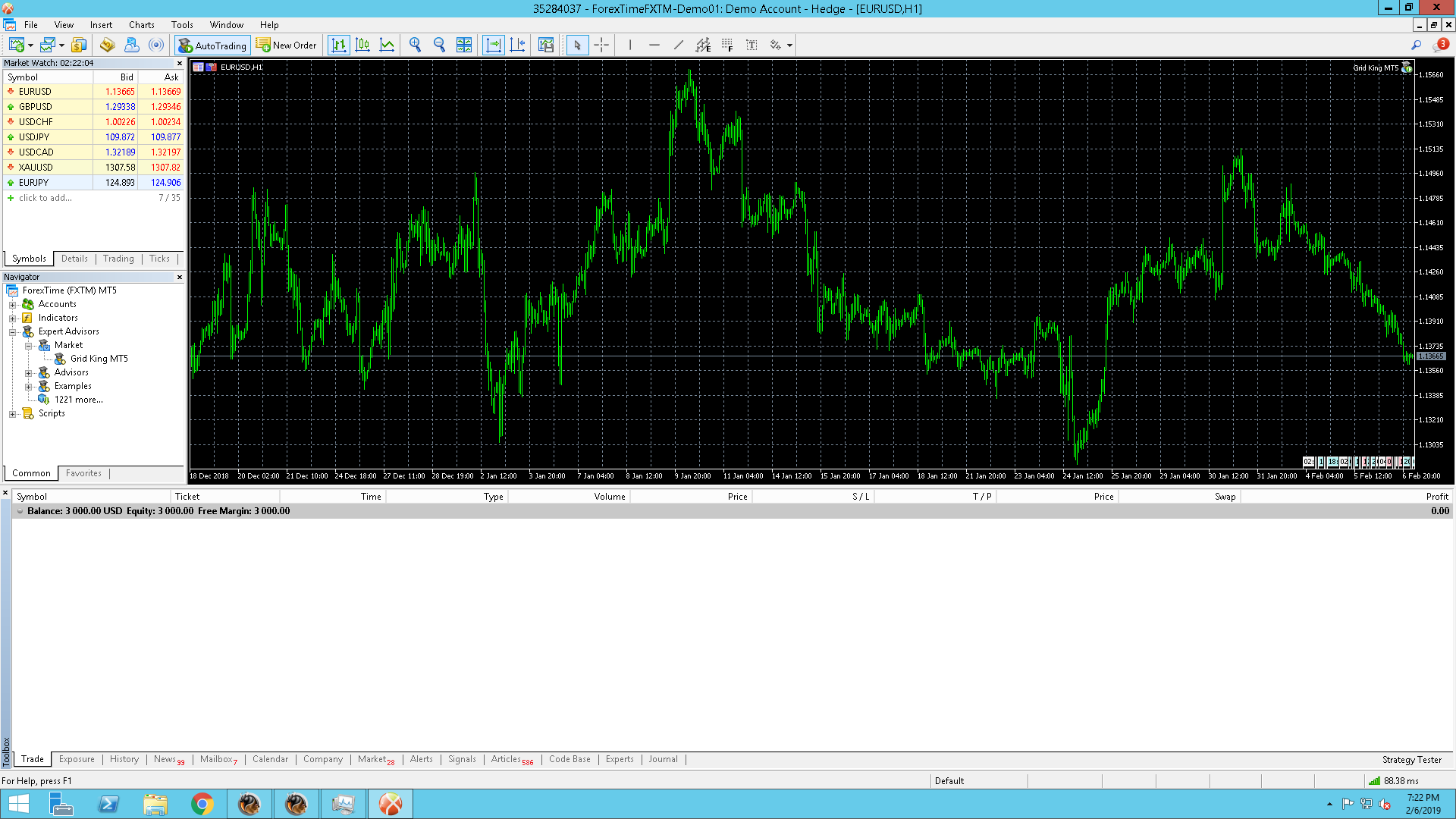Draw a trendline with the trendline tool
Screen dimensions: 1456x819
[x=679, y=45]
